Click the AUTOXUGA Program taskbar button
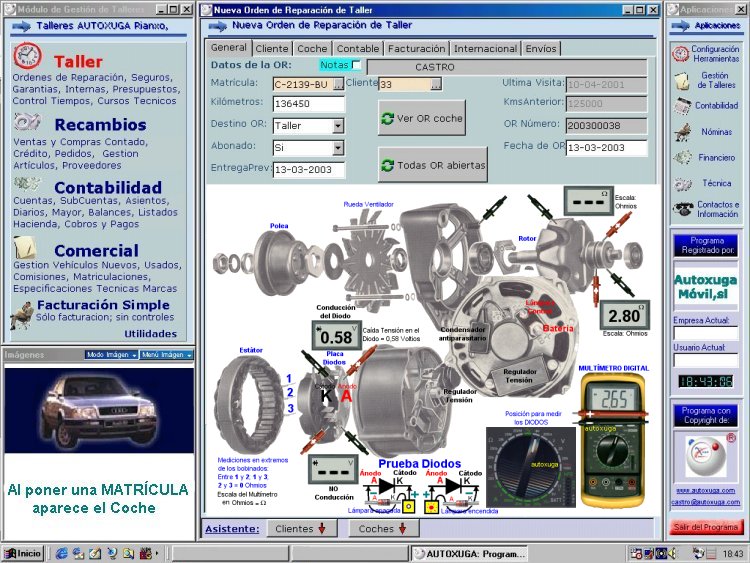This screenshot has width=750, height=563. [x=470, y=554]
